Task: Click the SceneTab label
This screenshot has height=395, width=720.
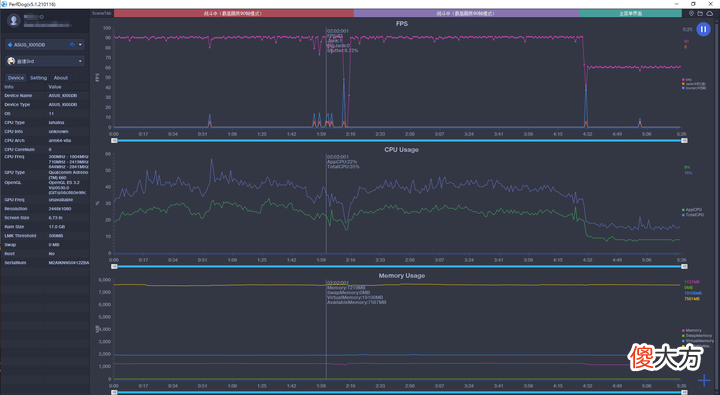Action: coord(101,13)
